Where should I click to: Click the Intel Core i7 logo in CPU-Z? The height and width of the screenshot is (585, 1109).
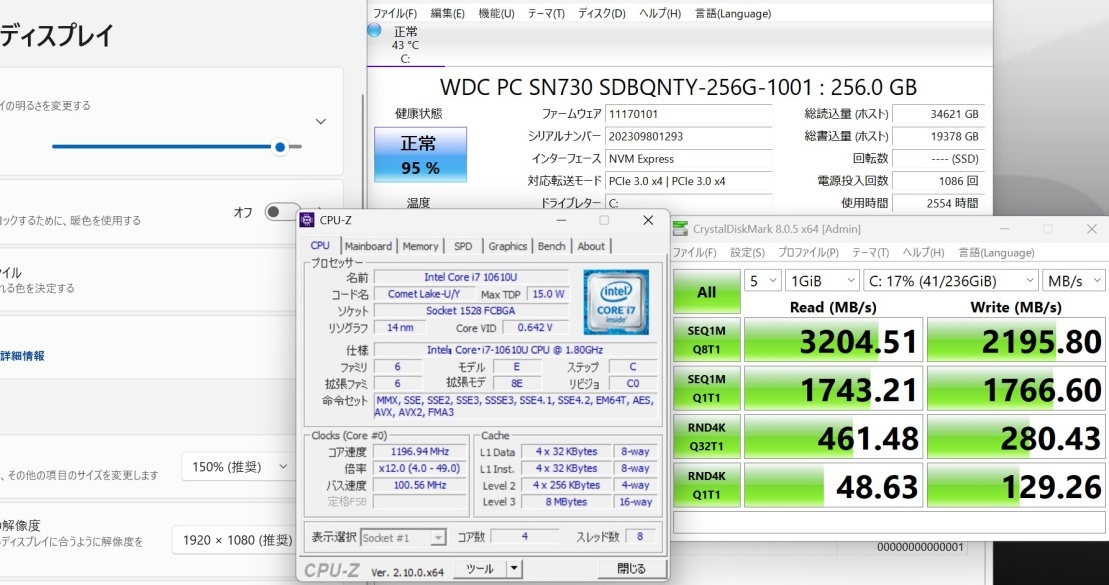[x=616, y=302]
